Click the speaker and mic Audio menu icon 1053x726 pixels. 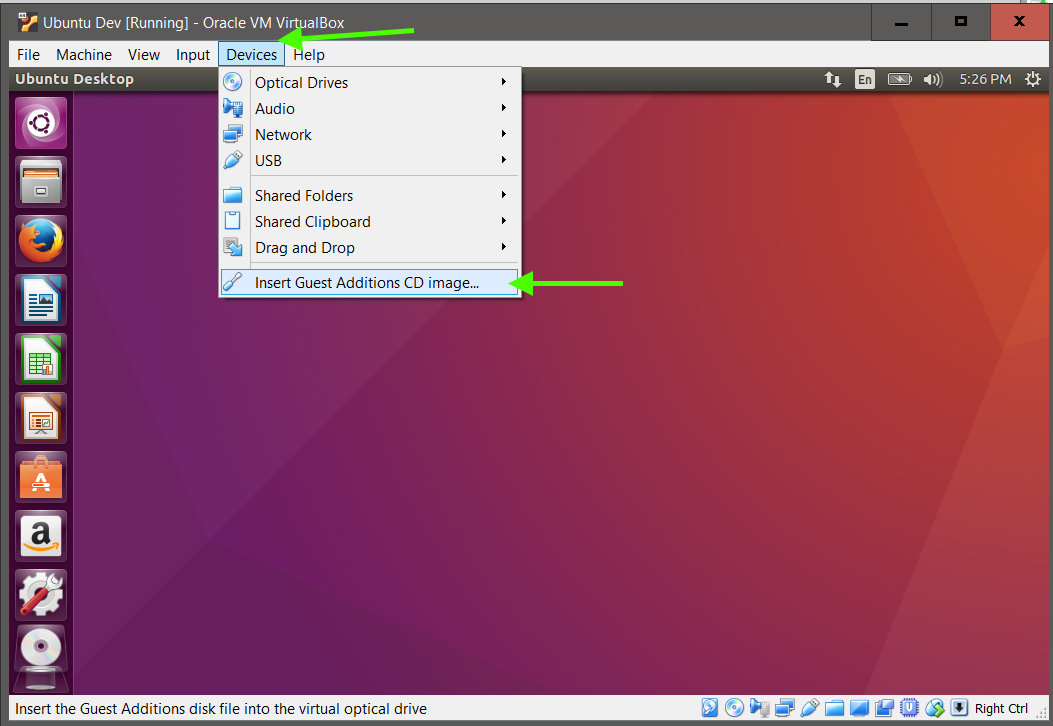pyautogui.click(x=232, y=108)
